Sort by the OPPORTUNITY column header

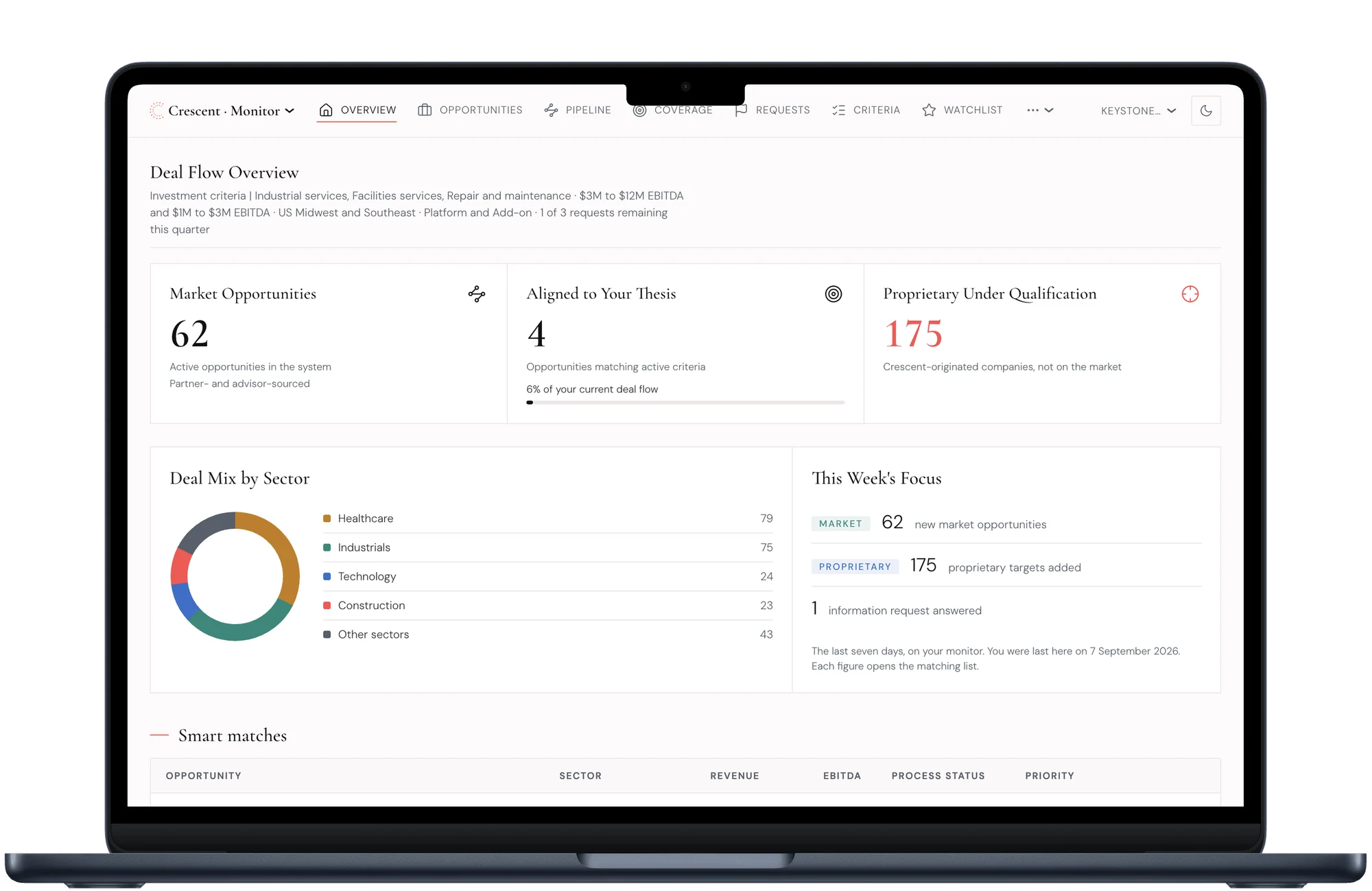pos(204,776)
